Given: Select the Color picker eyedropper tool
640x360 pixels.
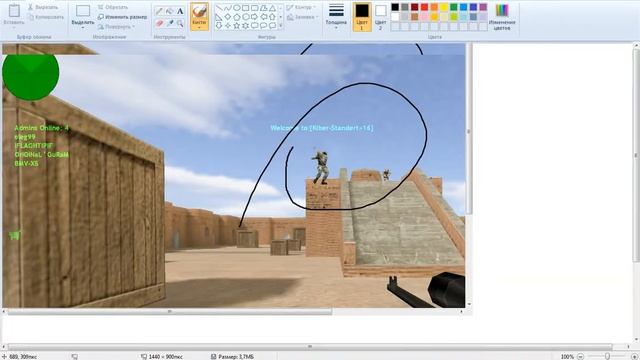Looking at the screenshot, I should click(169, 23).
